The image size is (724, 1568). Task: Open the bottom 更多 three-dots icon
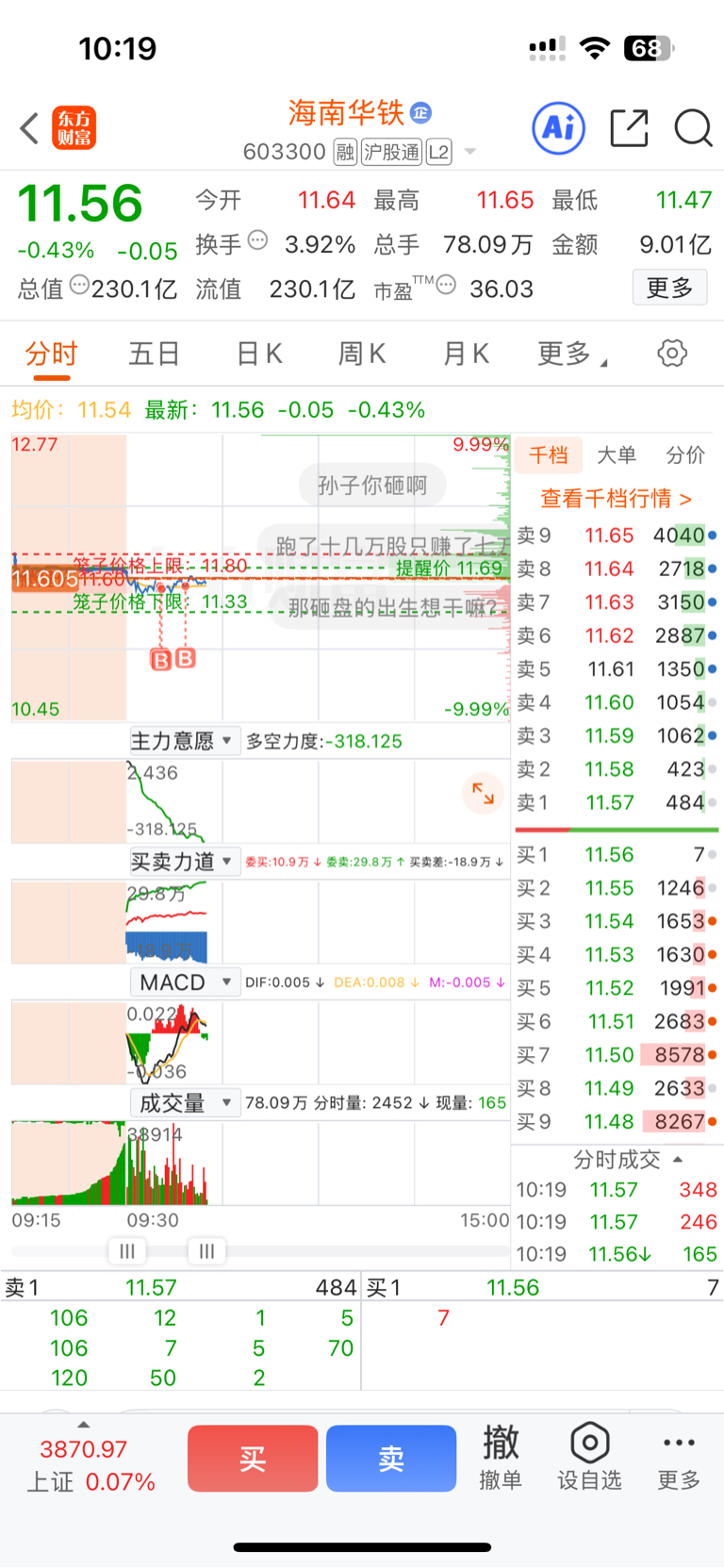pos(679,1458)
